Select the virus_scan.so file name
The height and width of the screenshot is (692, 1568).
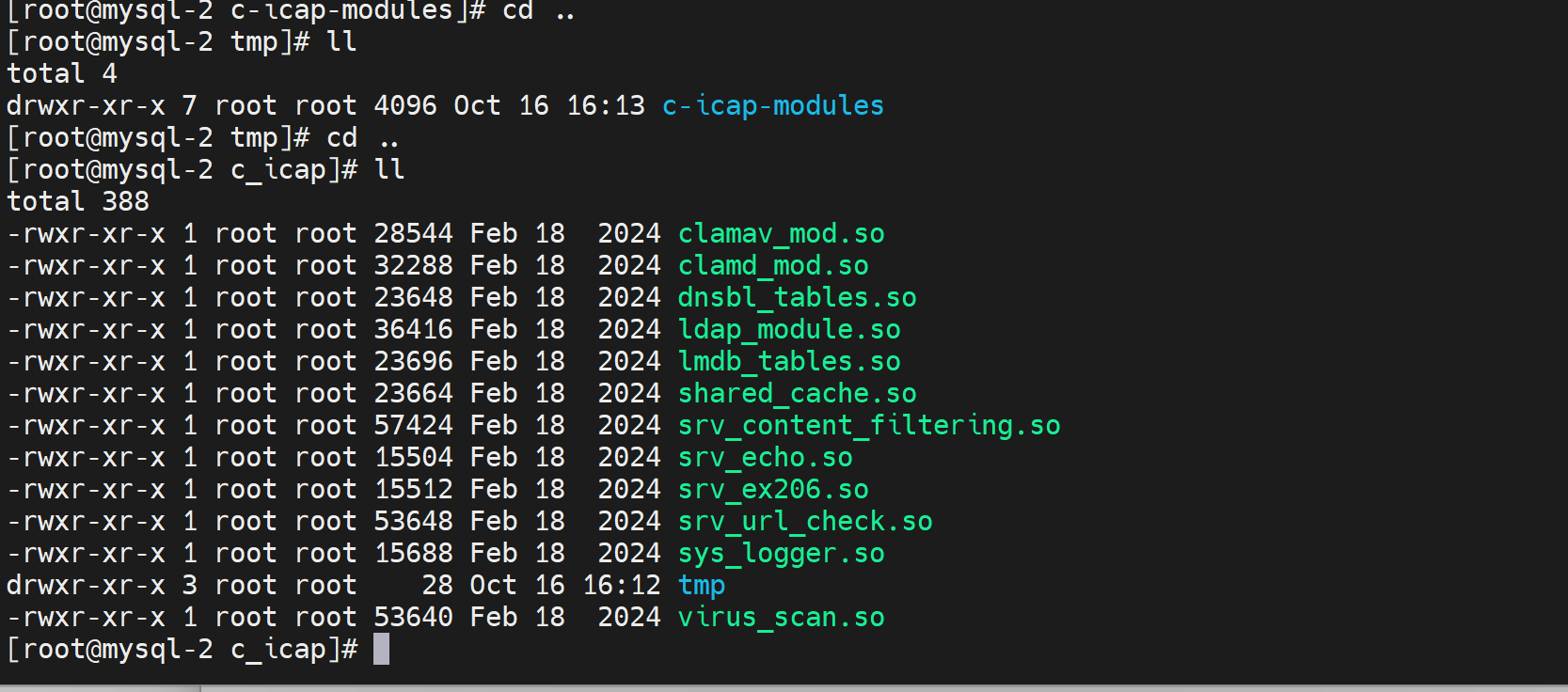pos(781,618)
